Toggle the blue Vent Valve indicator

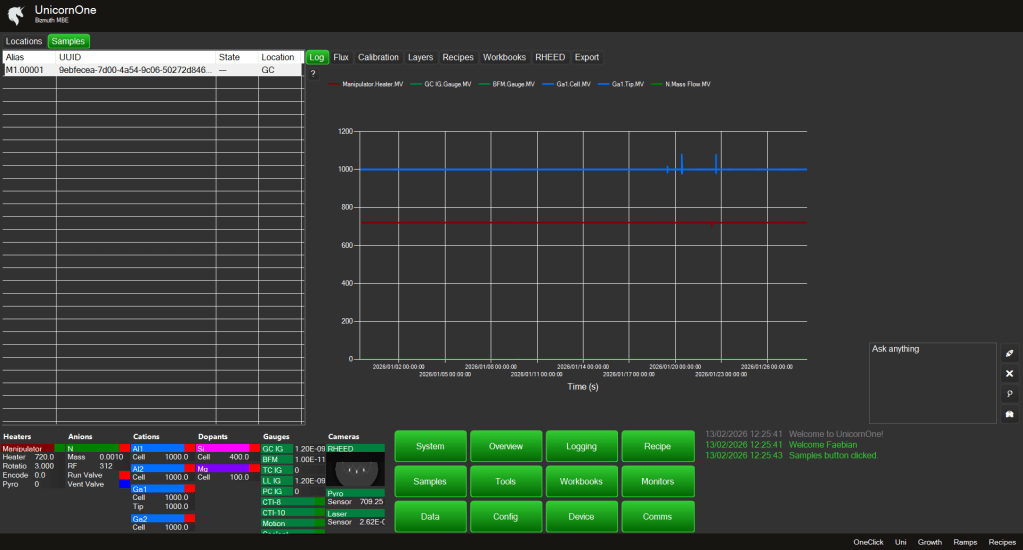pos(124,484)
